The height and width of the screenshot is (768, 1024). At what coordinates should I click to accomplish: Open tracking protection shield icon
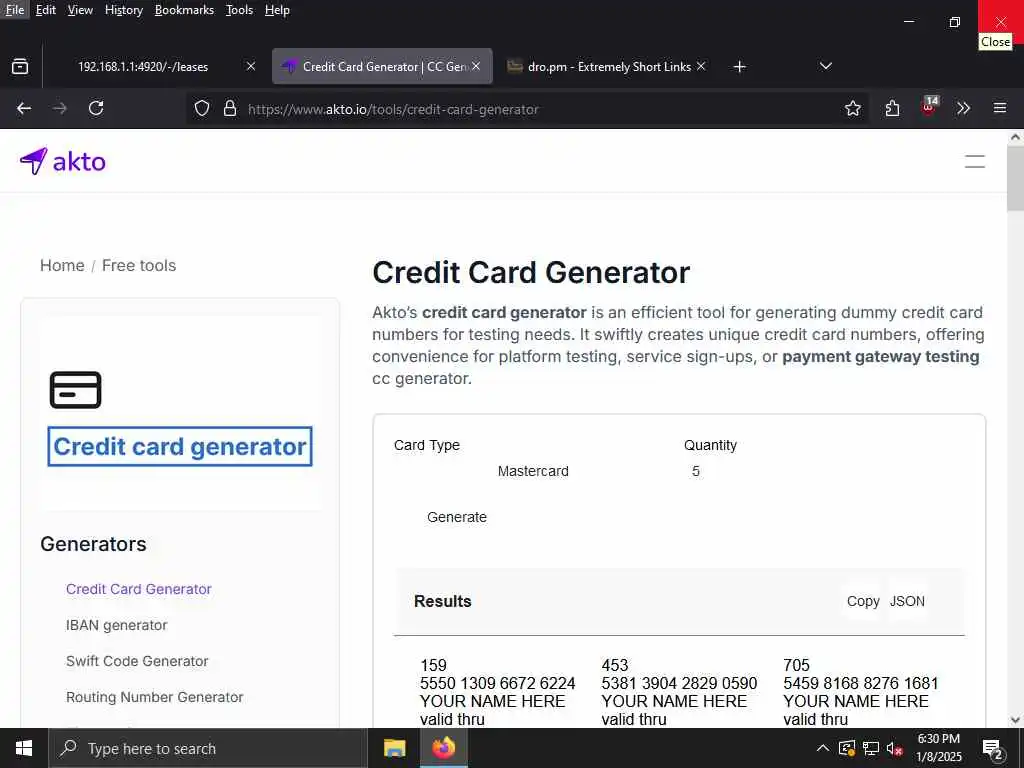click(202, 108)
